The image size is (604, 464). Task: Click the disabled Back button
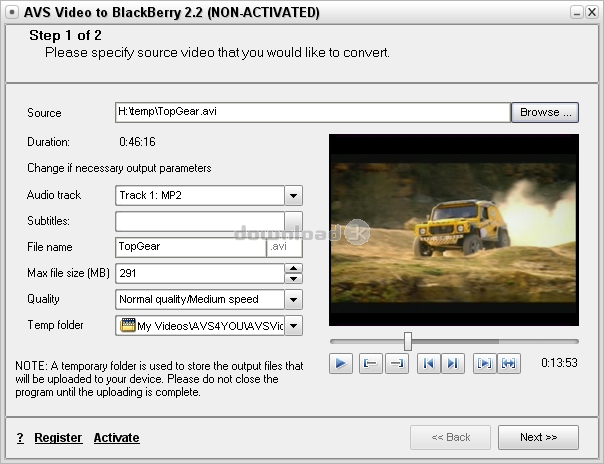pos(450,437)
